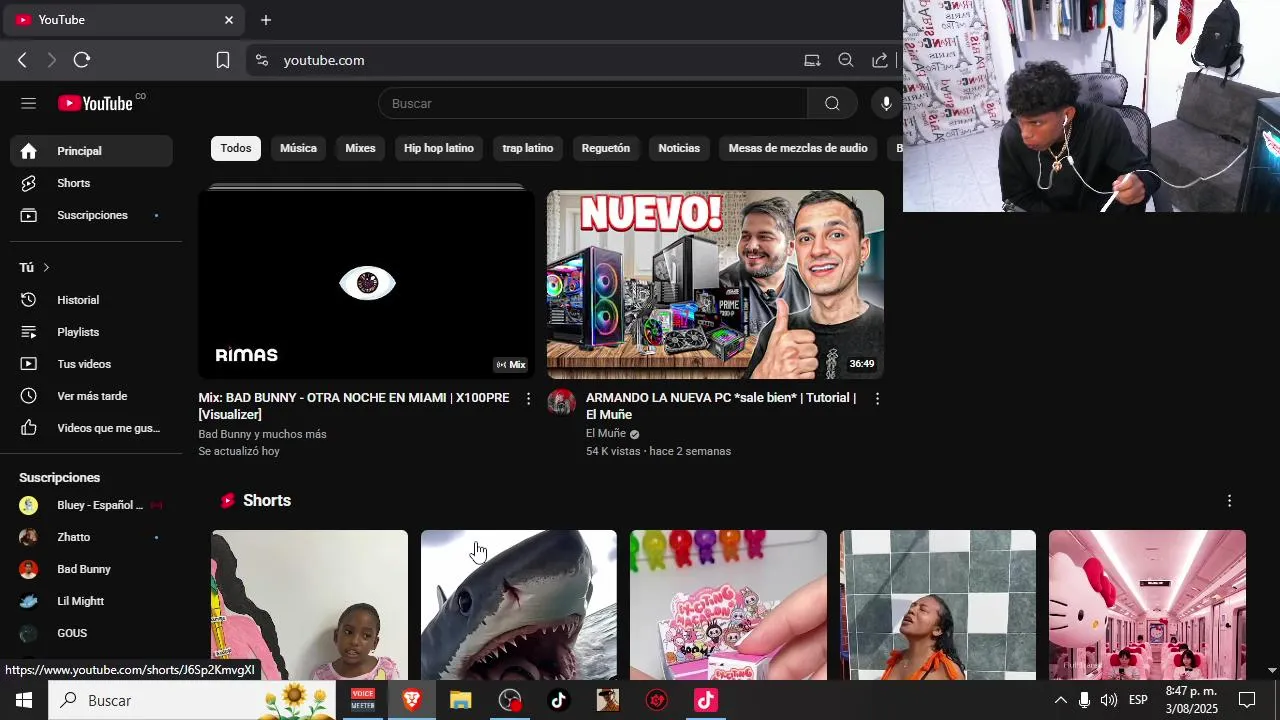1280x720 pixels.
Task: Open options for ARMANDO LA NUEVA PC video
Action: pos(877,398)
